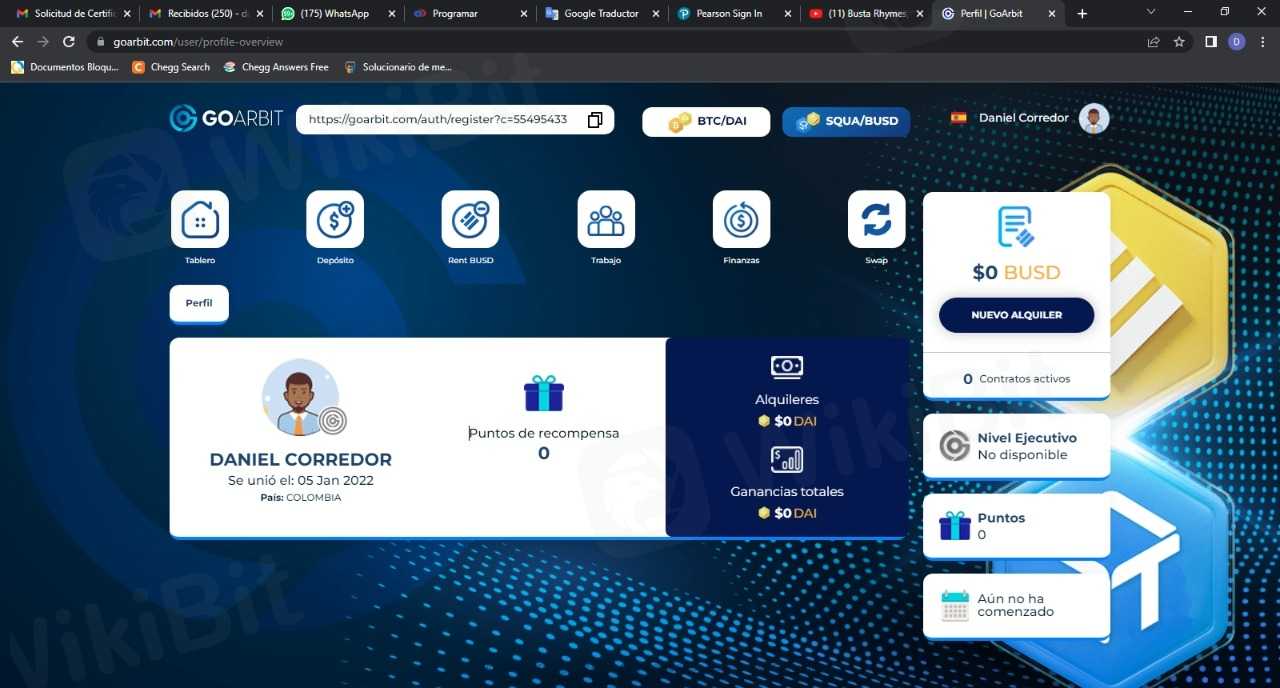Open the Trabajo team icon
The height and width of the screenshot is (688, 1280).
point(606,219)
